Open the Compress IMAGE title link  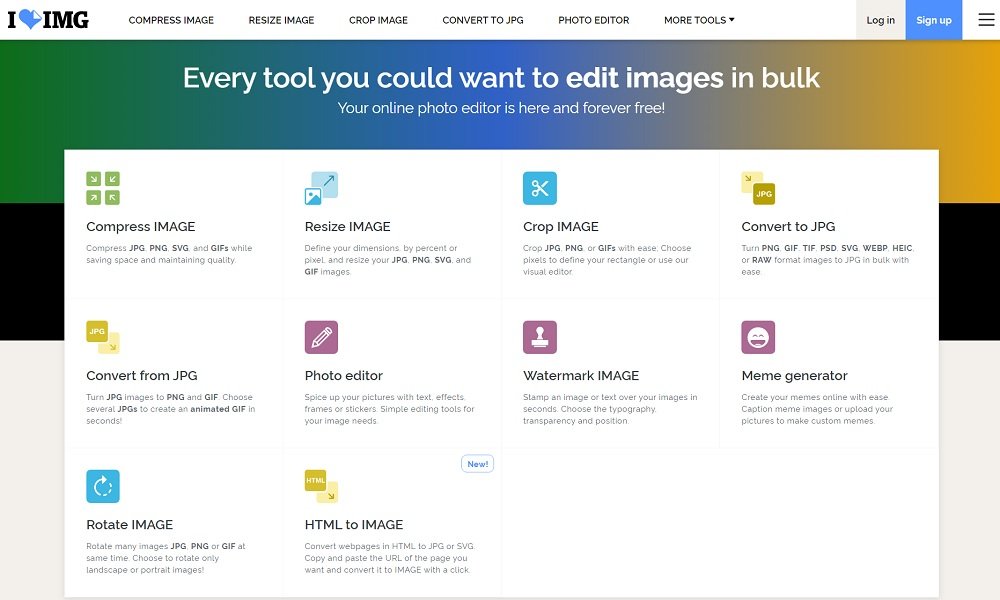[x=141, y=227]
